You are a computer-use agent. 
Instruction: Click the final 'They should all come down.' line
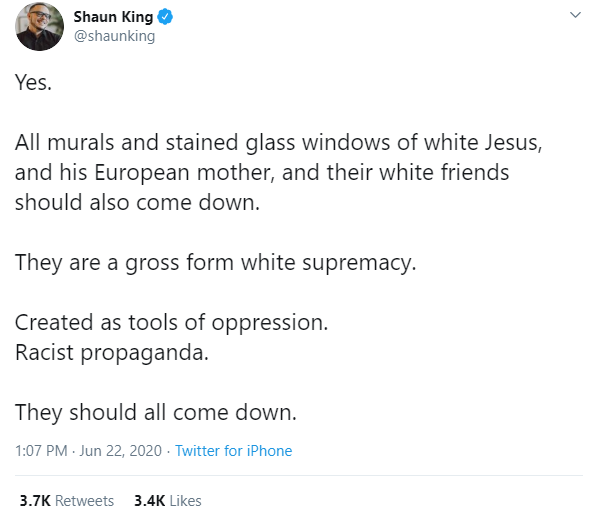(x=156, y=413)
